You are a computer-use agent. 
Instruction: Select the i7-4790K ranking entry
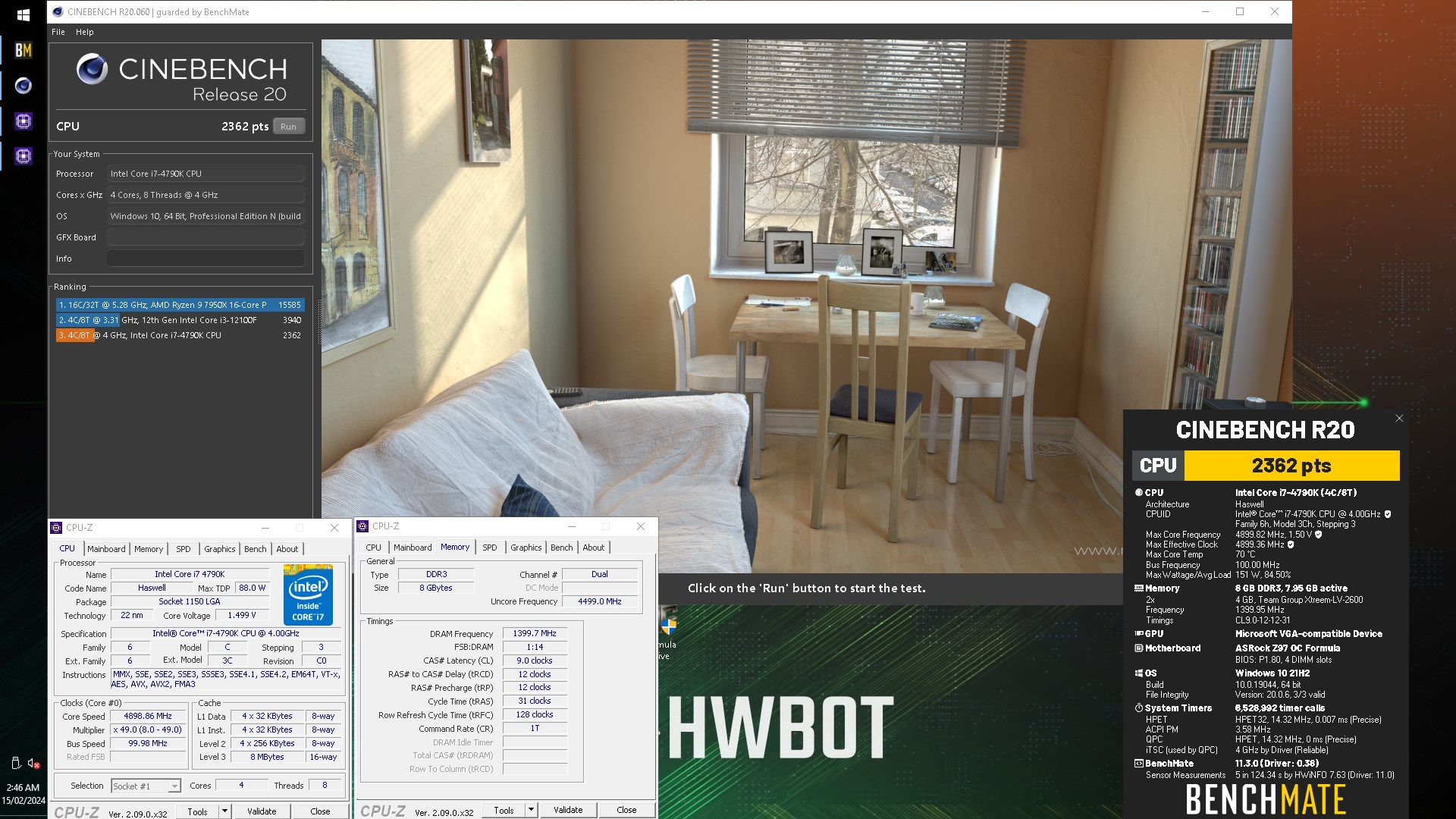tap(180, 335)
